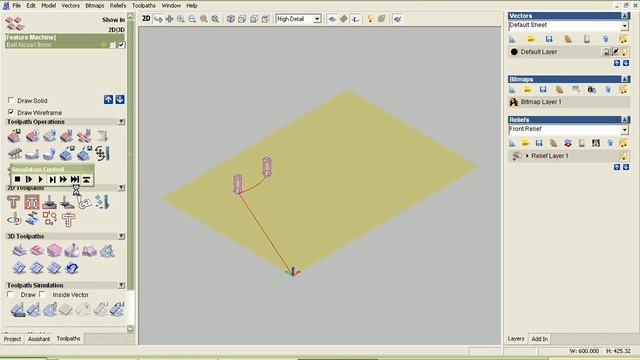Switch to the Add In tab
This screenshot has width=640, height=360.
[540, 339]
